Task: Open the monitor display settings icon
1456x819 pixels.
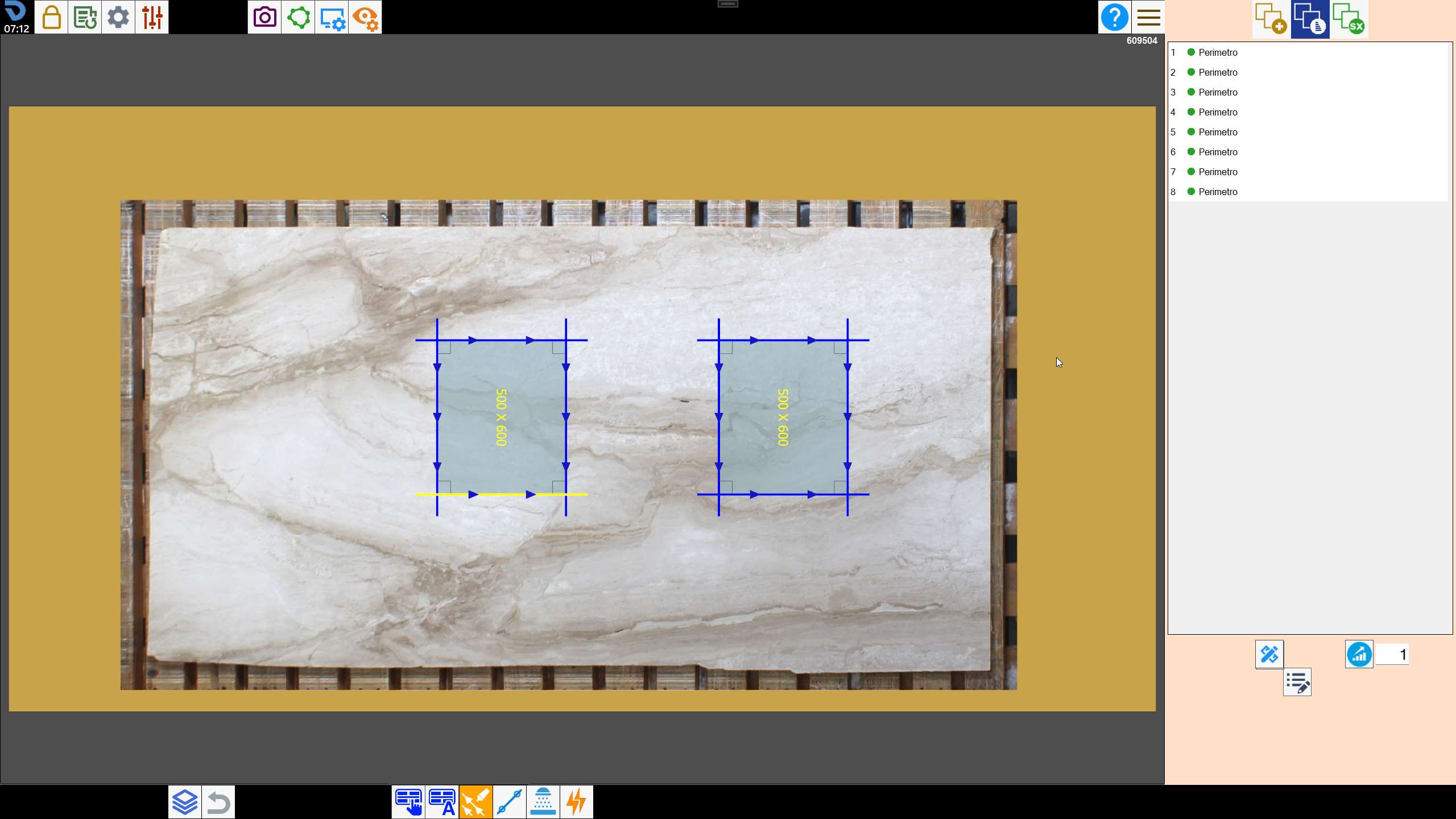Action: pyautogui.click(x=332, y=17)
